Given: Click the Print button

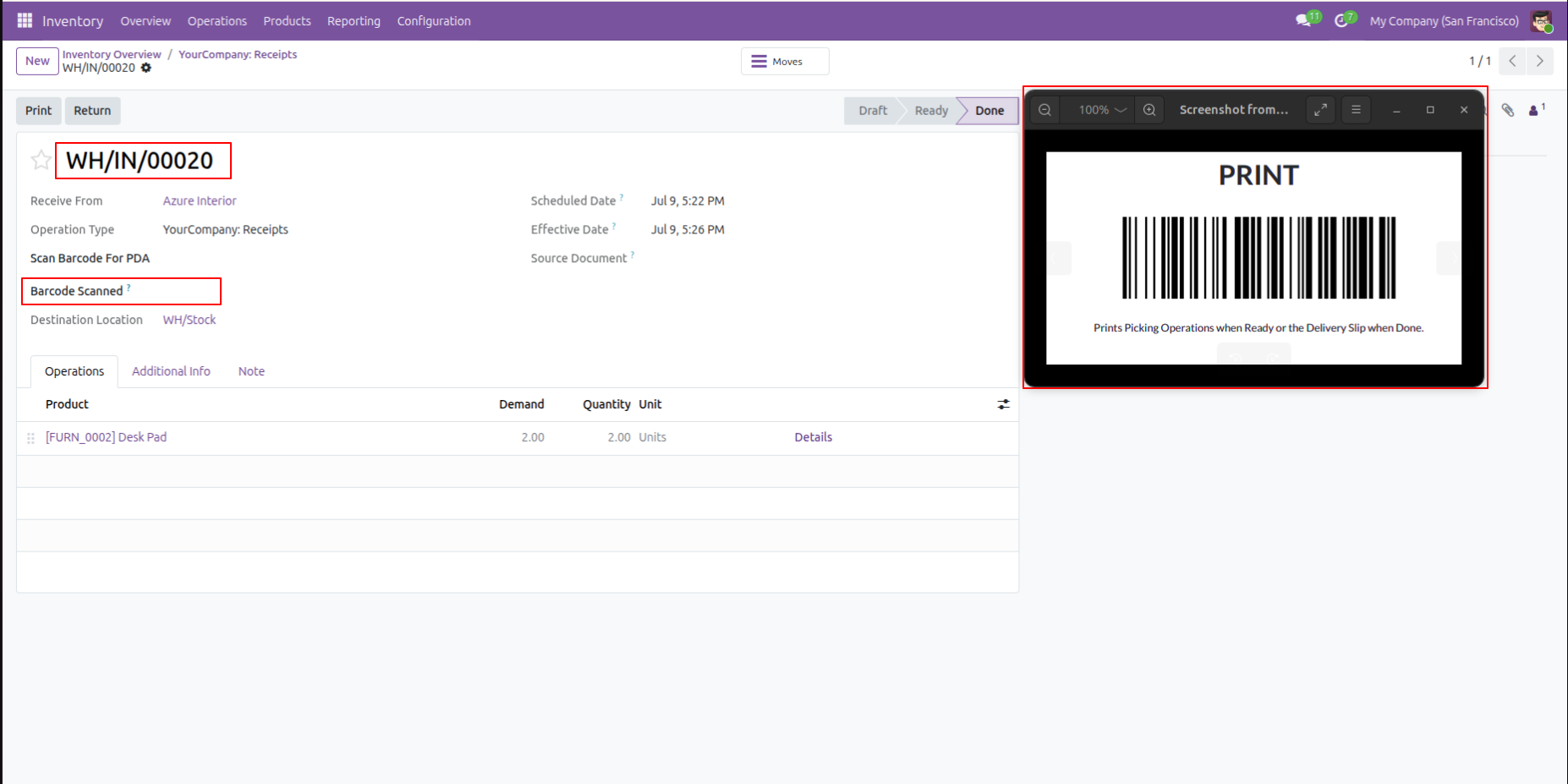Looking at the screenshot, I should [x=39, y=111].
